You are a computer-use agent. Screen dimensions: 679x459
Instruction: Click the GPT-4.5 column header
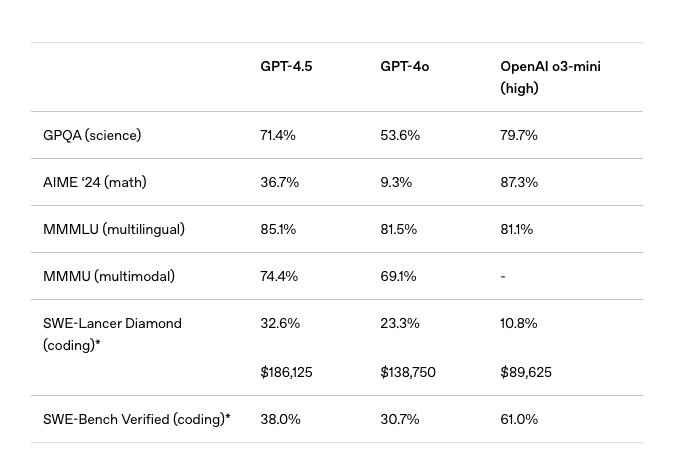point(286,66)
